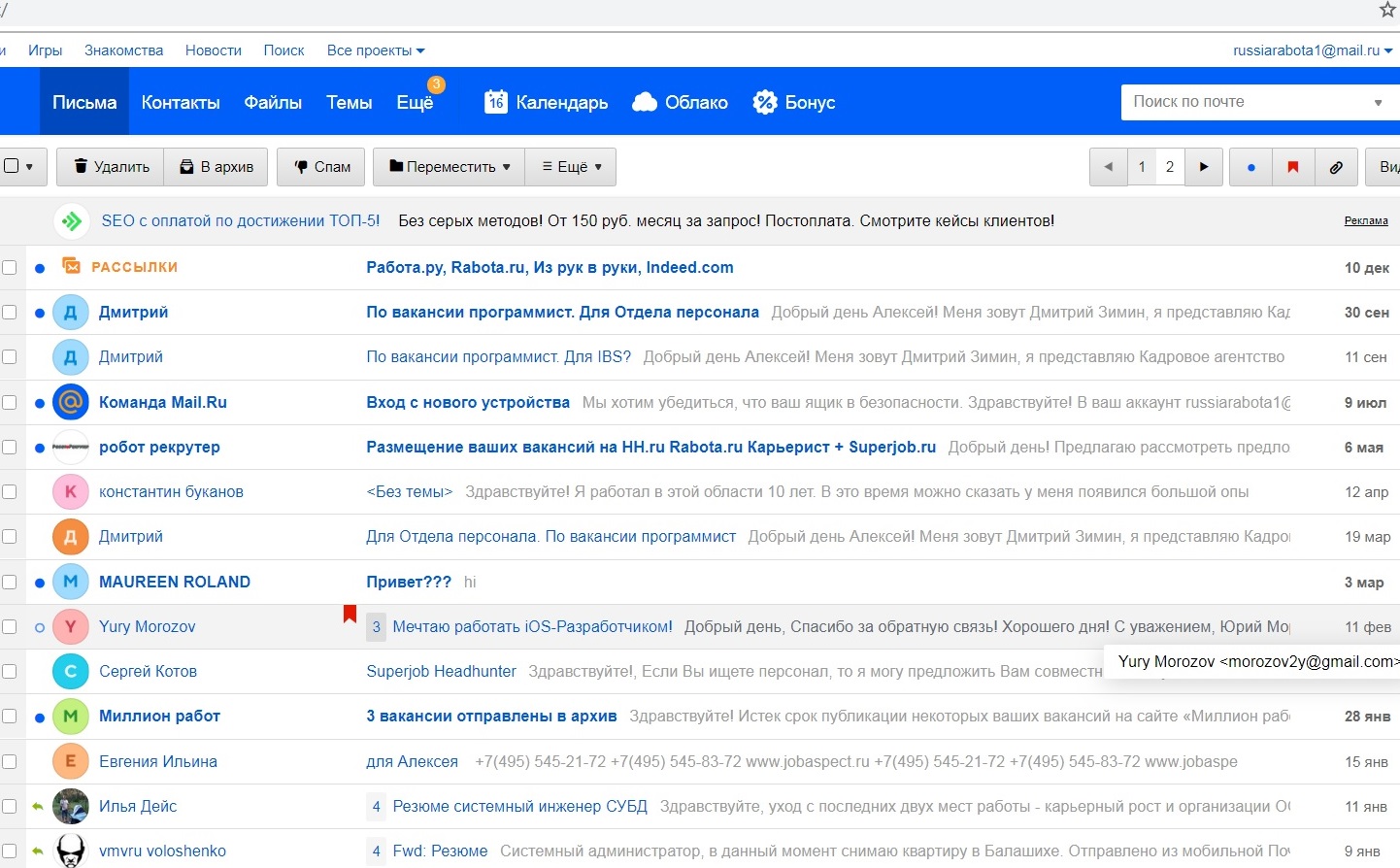The width and height of the screenshot is (1400, 868).
Task: Click the red flag on Yury Morozov email
Action: 350,614
